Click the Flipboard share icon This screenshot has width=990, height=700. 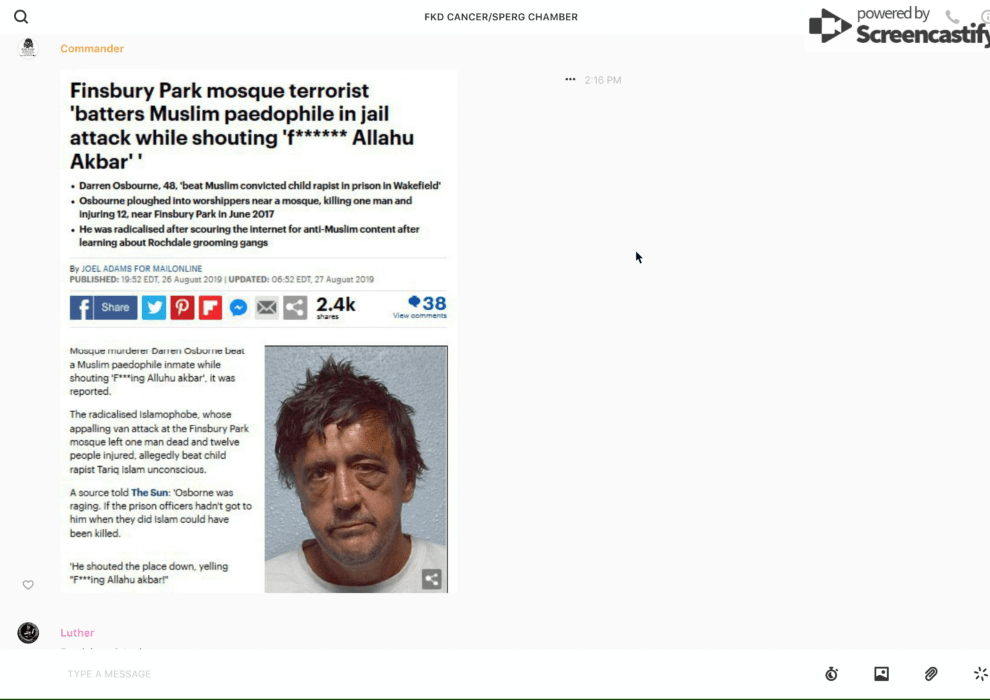tap(210, 308)
